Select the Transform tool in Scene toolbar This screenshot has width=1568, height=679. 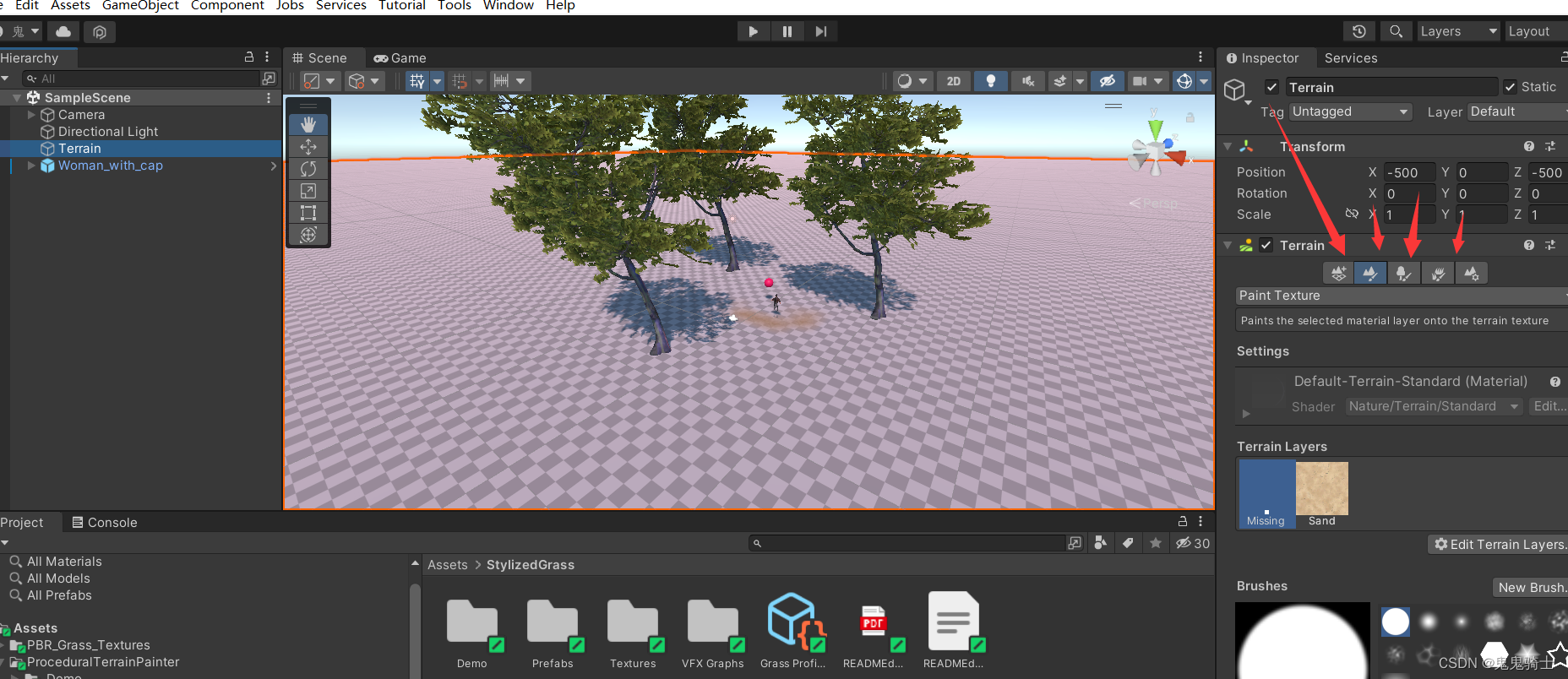(x=308, y=235)
